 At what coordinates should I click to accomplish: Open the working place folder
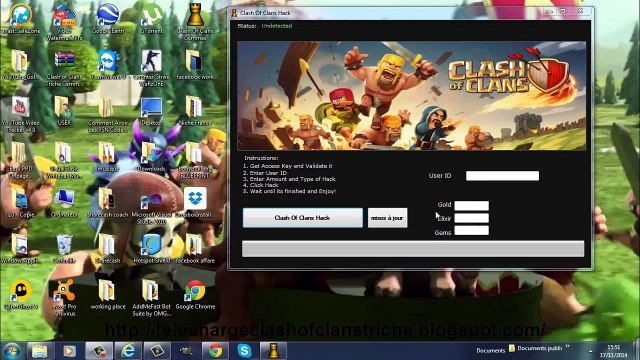click(108, 295)
